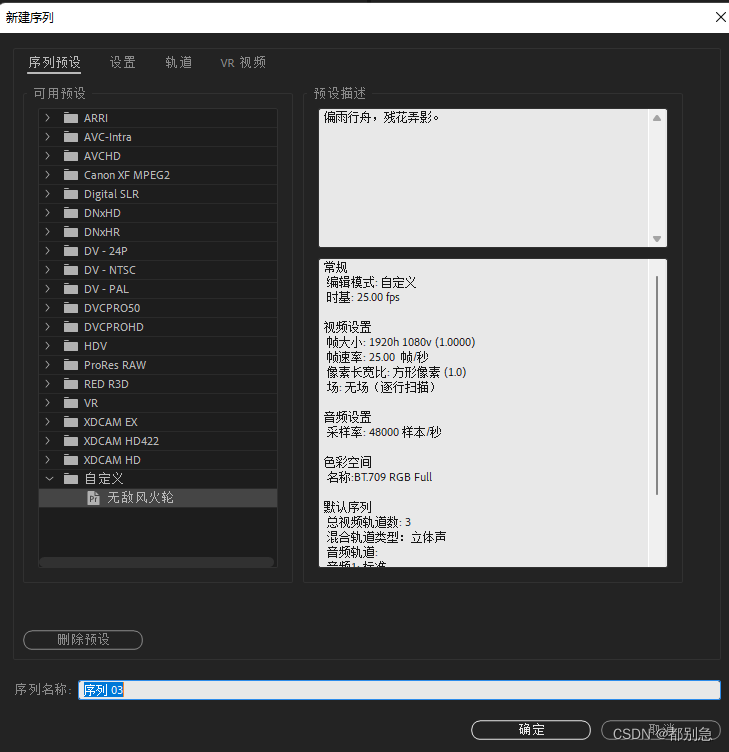The image size is (729, 752).
Task: Expand the ARRI preset folder
Action: tap(47, 118)
